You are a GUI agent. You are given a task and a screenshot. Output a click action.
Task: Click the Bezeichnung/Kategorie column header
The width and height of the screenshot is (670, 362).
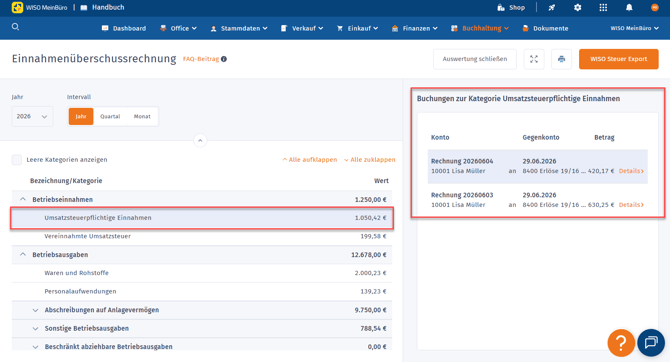click(66, 181)
